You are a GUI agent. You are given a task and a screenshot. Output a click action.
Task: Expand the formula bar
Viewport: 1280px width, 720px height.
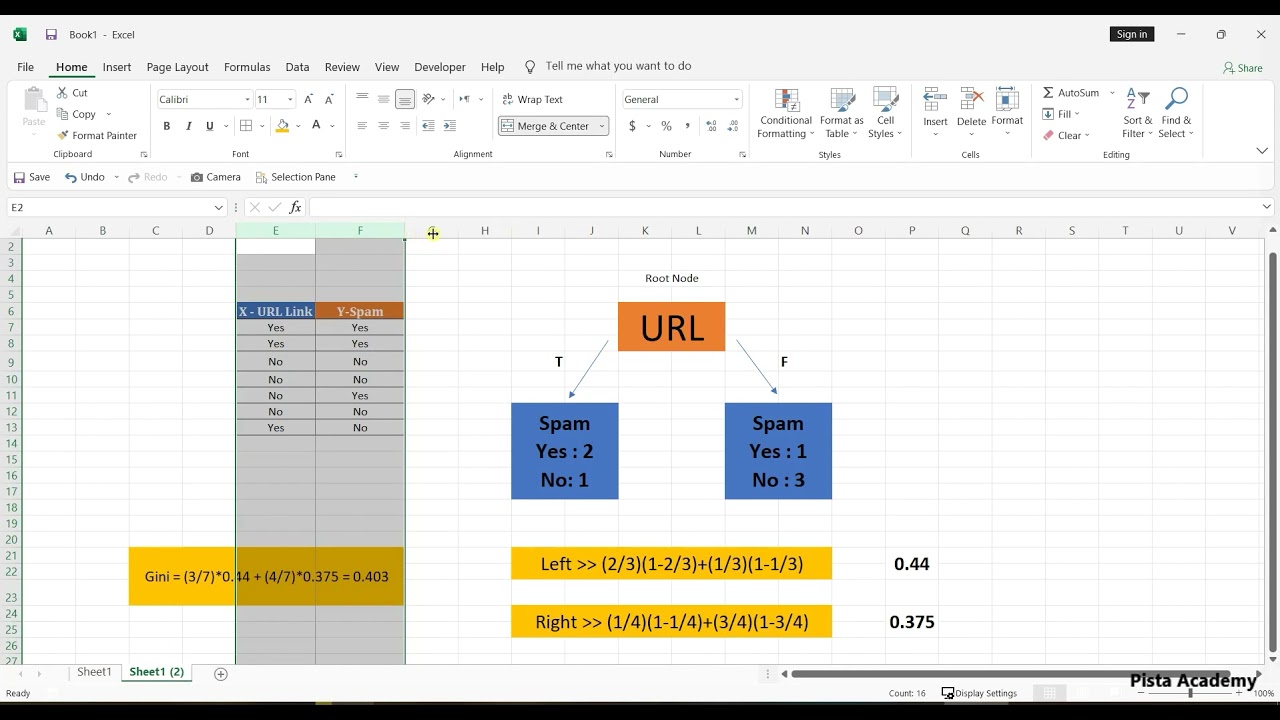(1267, 207)
